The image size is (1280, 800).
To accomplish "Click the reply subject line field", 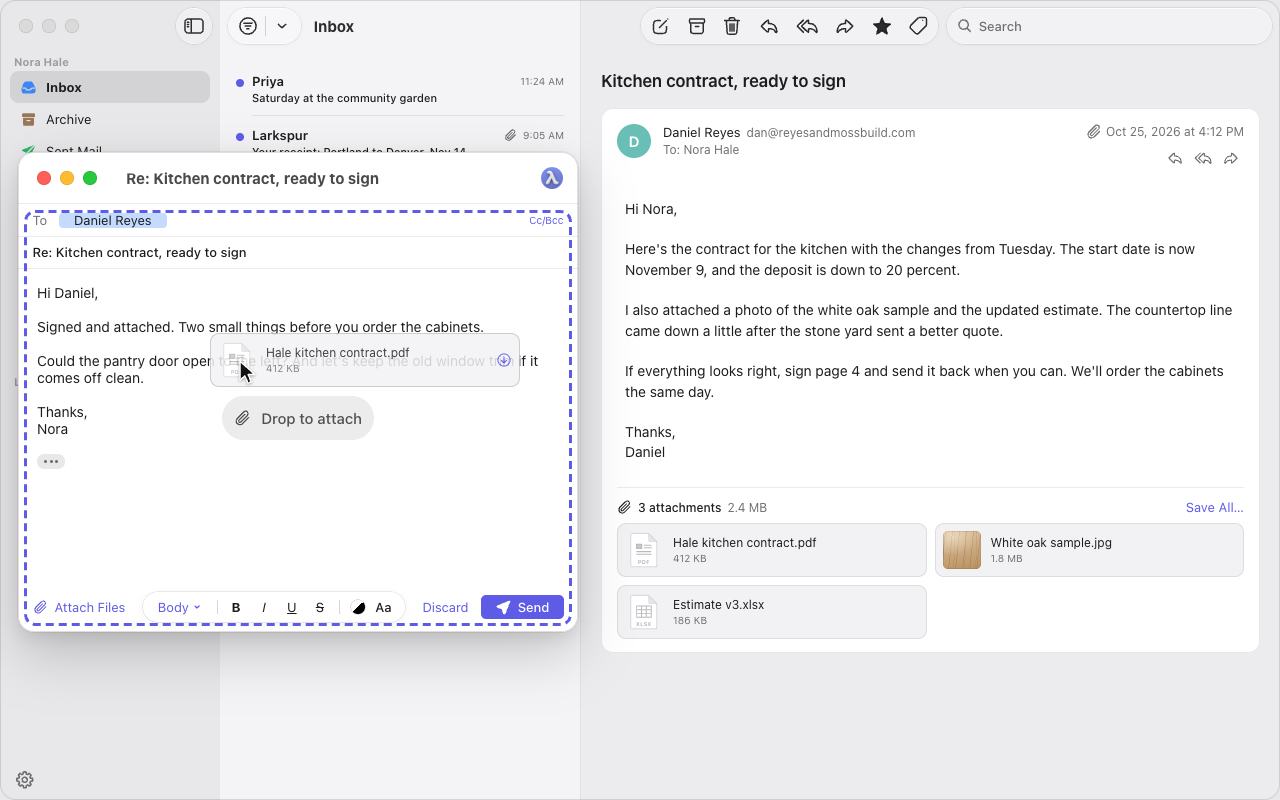I will [x=298, y=252].
